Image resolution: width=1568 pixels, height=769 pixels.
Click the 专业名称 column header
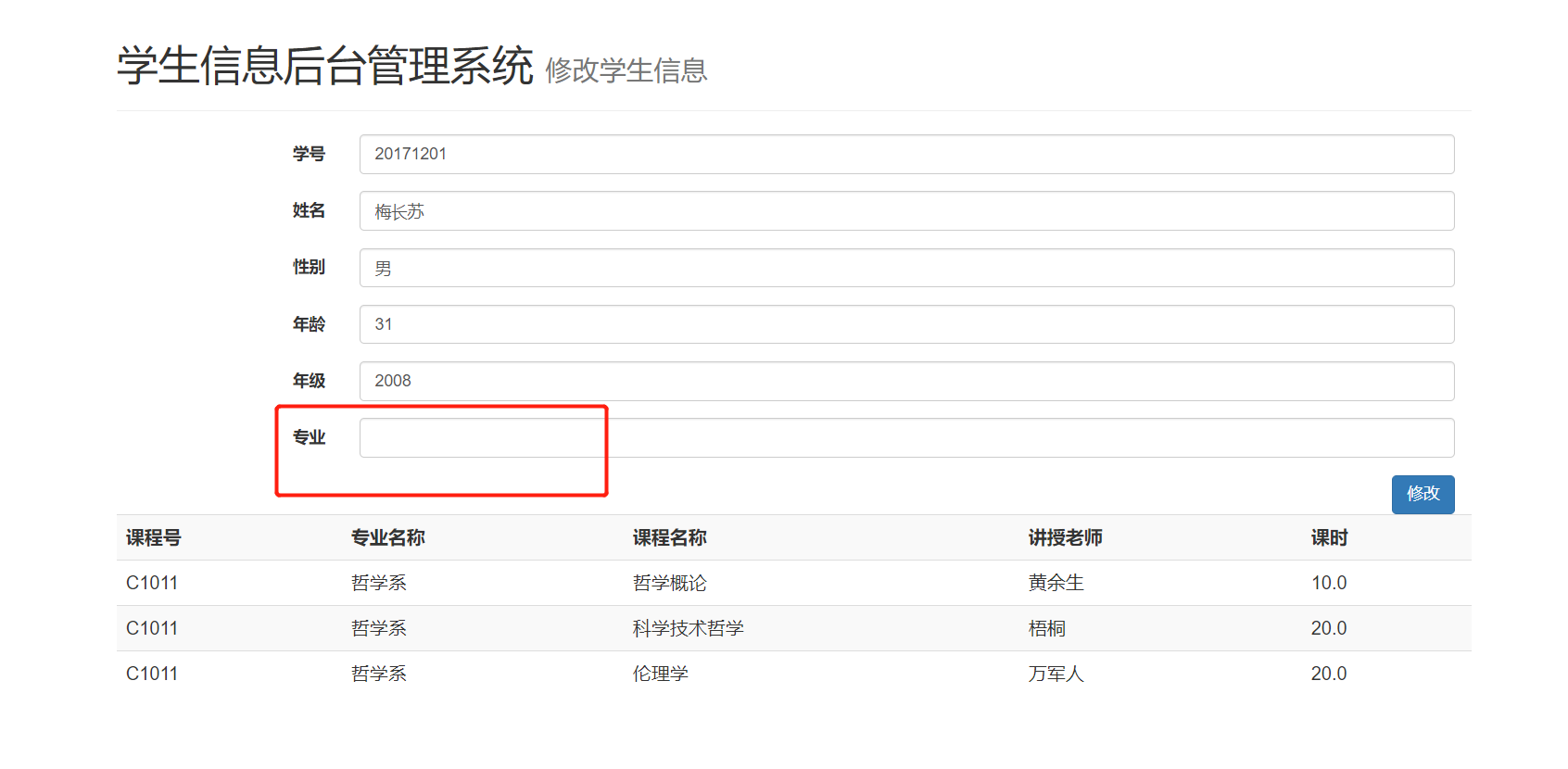[388, 537]
